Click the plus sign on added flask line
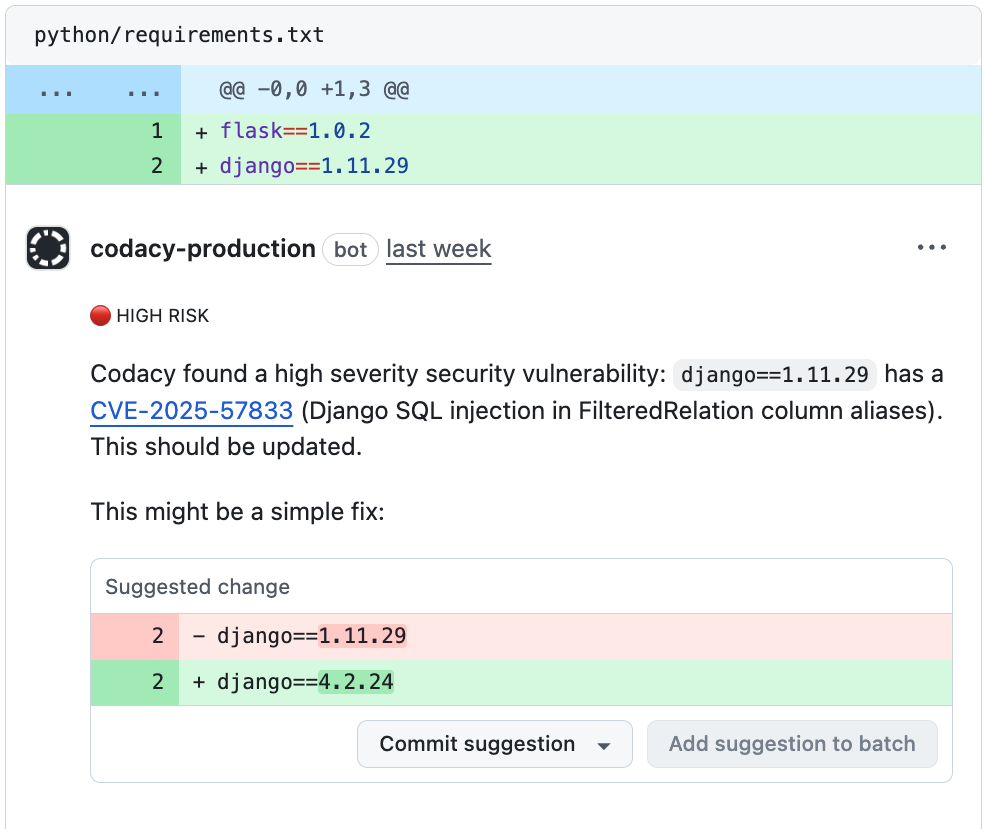This screenshot has height=829, width=986. [200, 130]
